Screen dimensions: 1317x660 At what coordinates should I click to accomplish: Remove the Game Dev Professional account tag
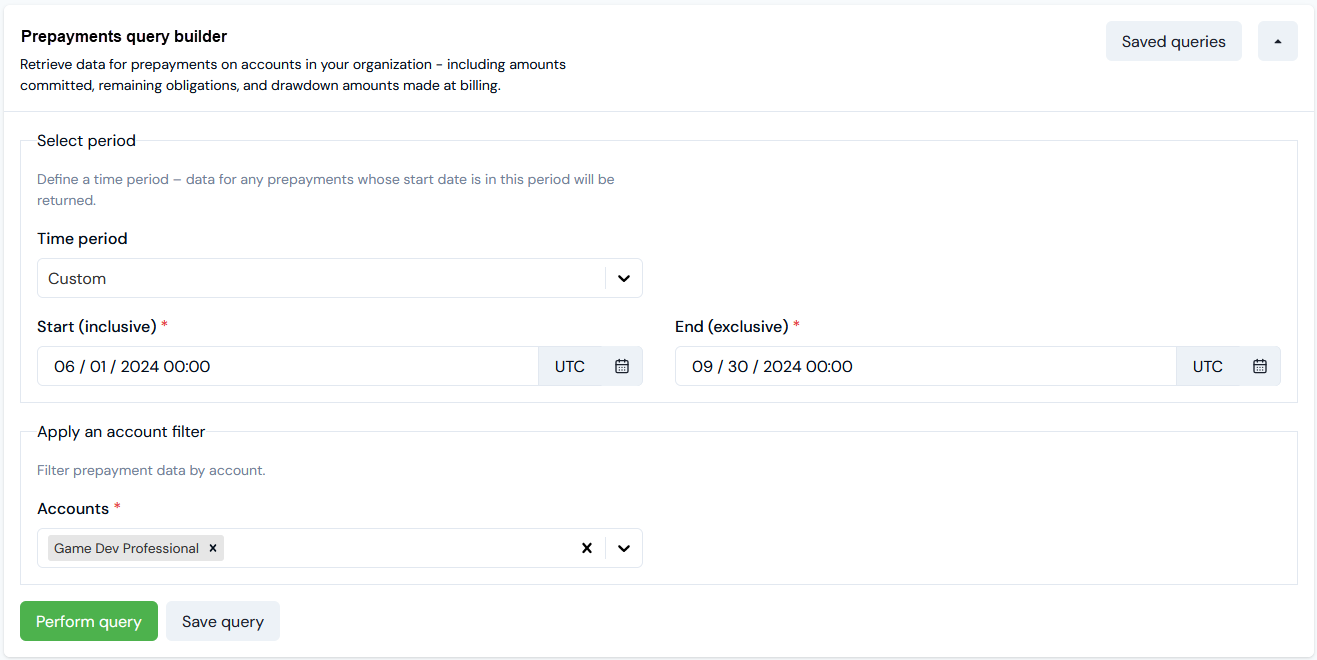[x=213, y=548]
